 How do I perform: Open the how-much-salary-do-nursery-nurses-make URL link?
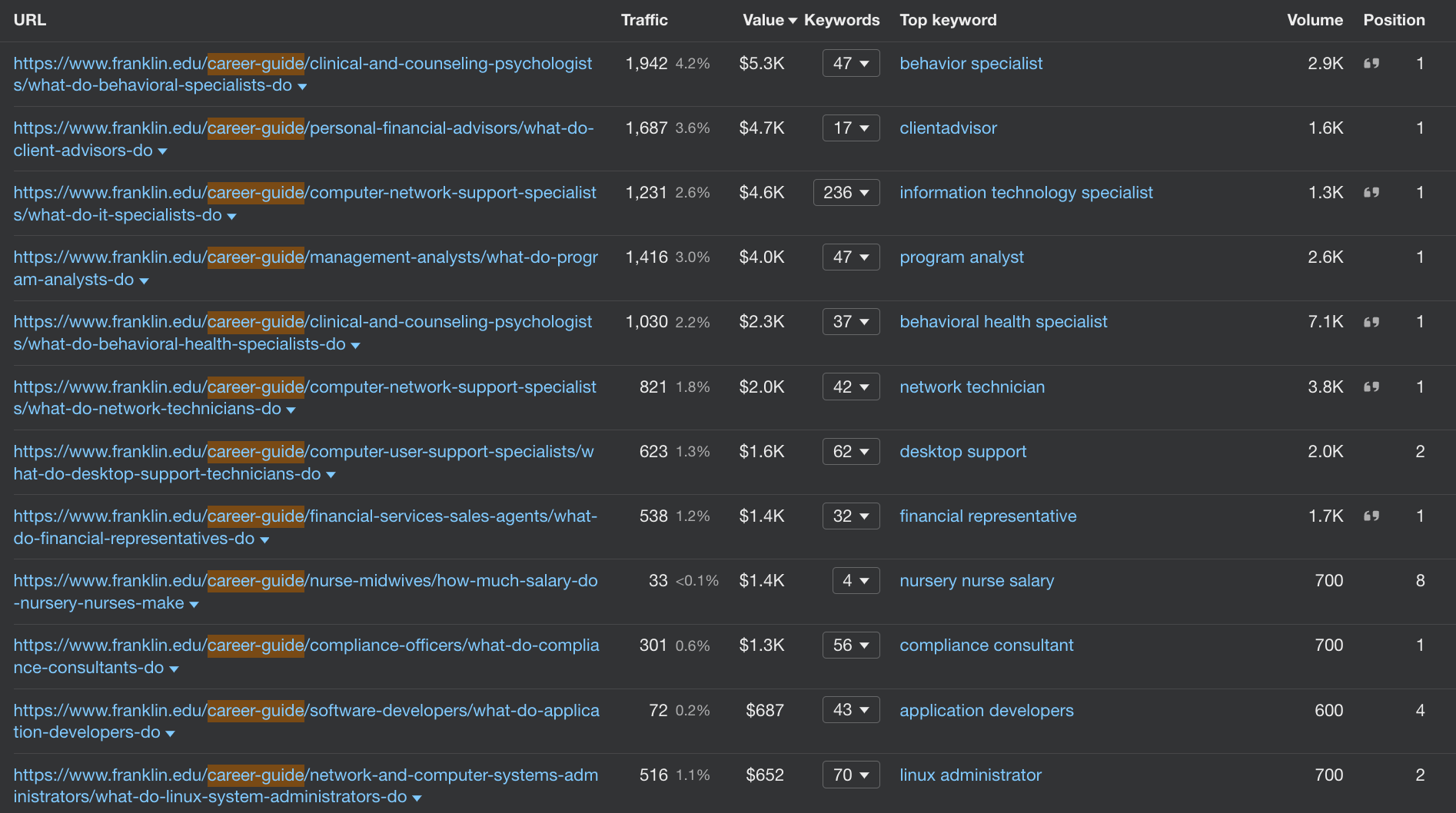click(305, 592)
